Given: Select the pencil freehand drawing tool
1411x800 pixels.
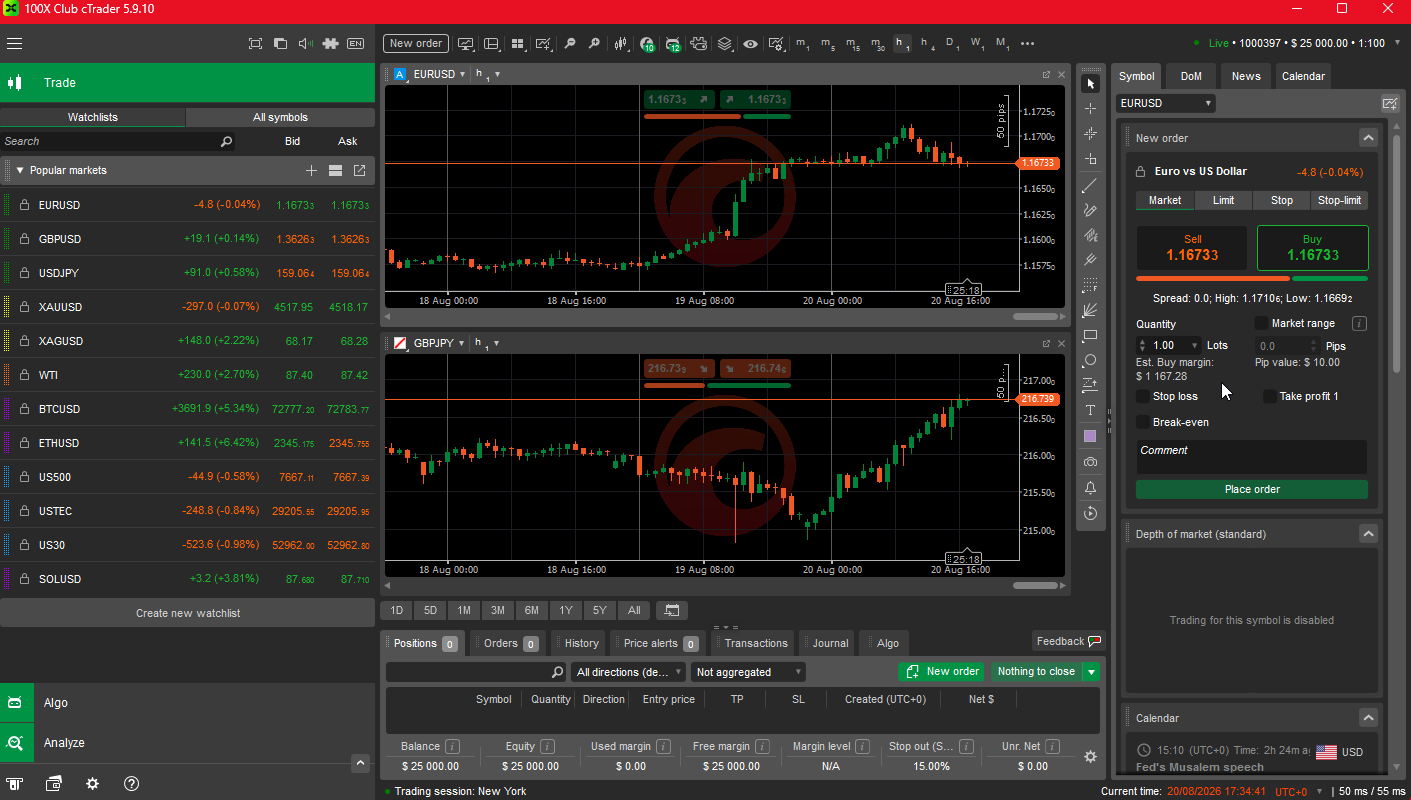Looking at the screenshot, I should [1090, 210].
